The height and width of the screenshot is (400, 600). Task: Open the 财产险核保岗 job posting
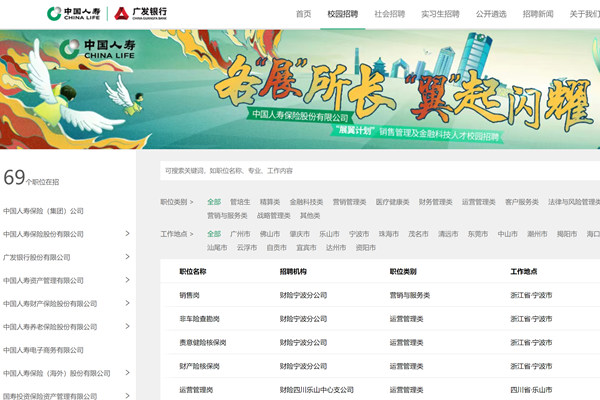[199, 366]
